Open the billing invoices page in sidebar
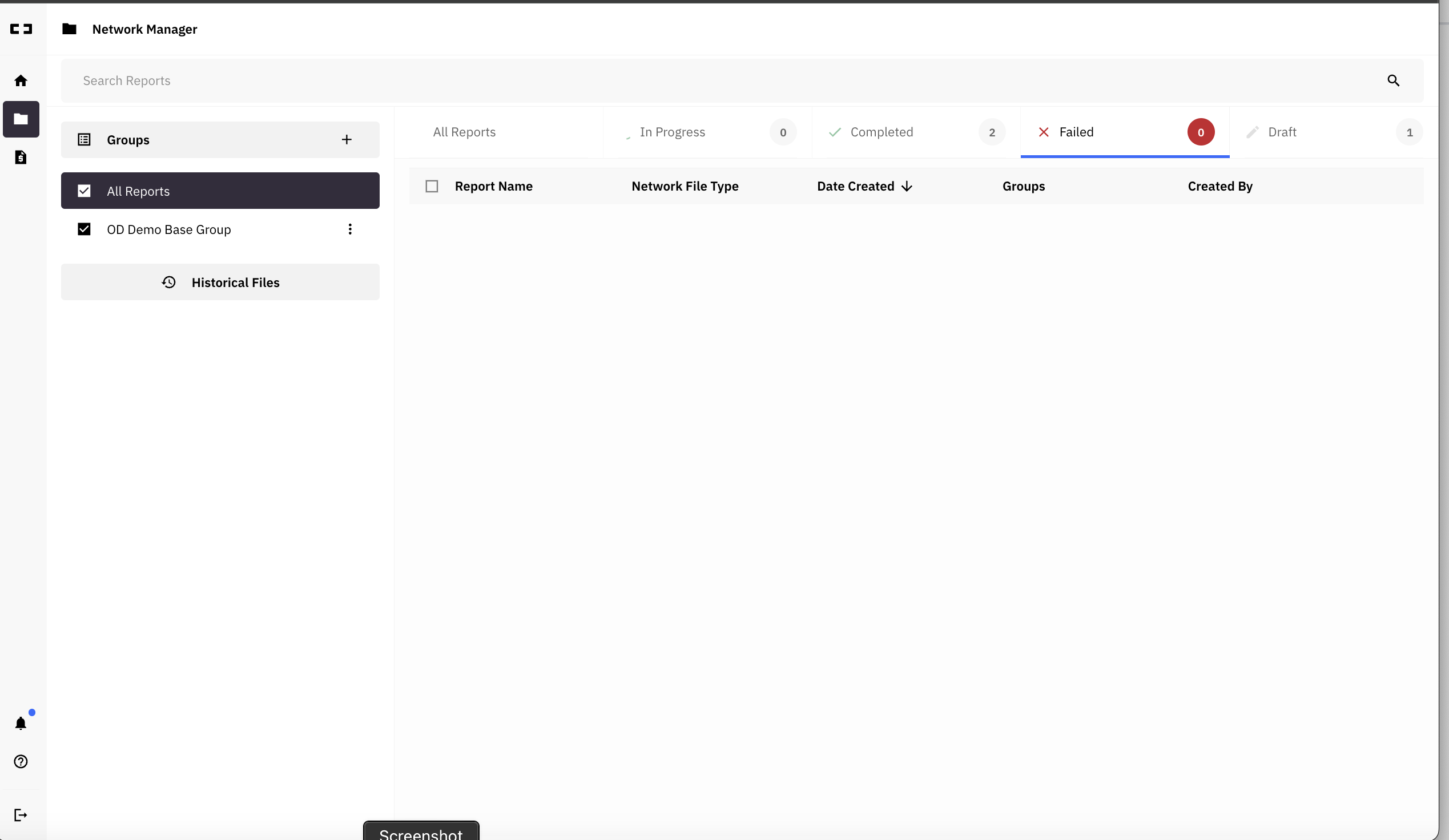Viewport: 1449px width, 840px height. click(21, 157)
